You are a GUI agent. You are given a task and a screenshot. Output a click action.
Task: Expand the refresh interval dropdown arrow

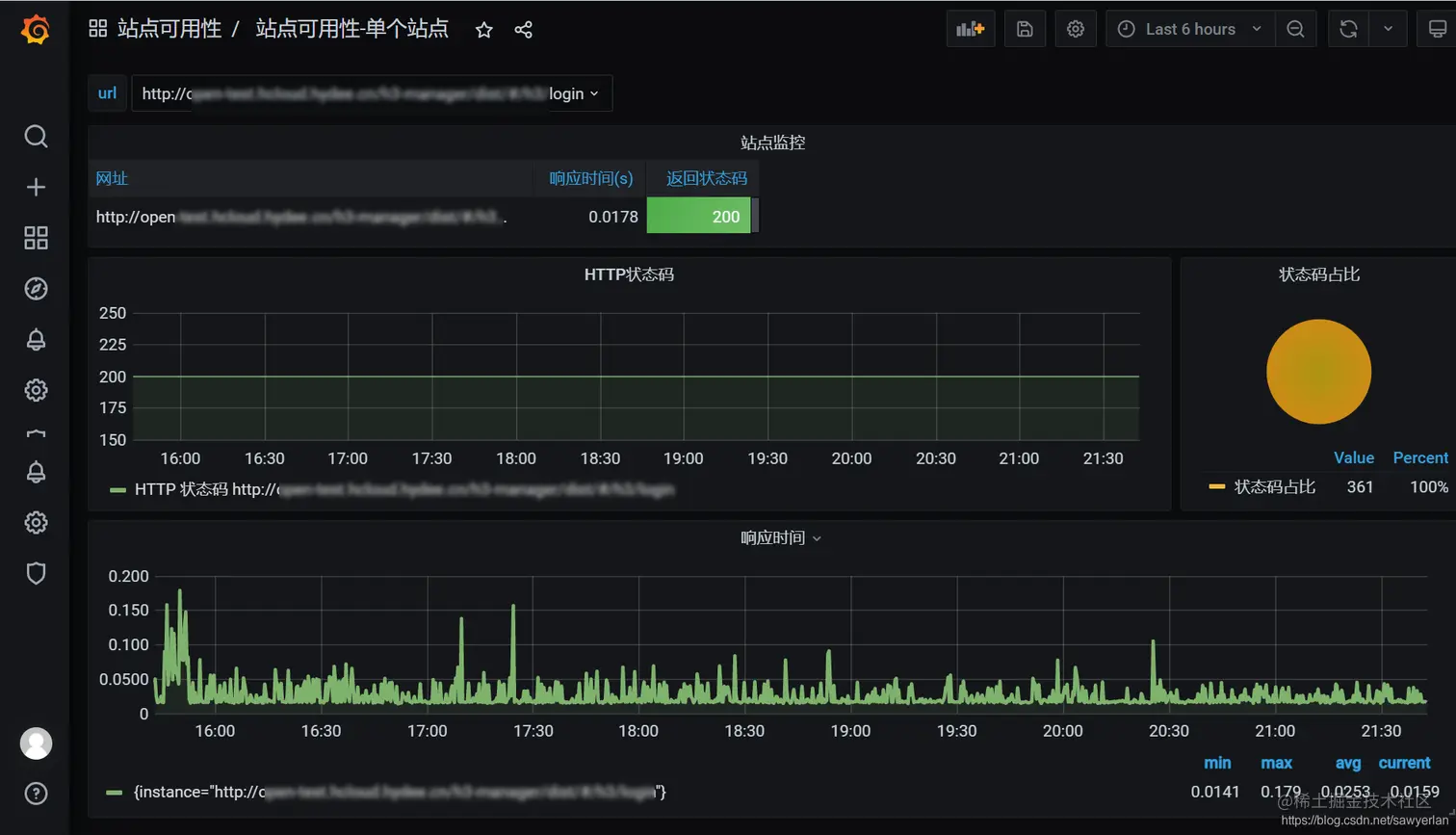click(1388, 29)
